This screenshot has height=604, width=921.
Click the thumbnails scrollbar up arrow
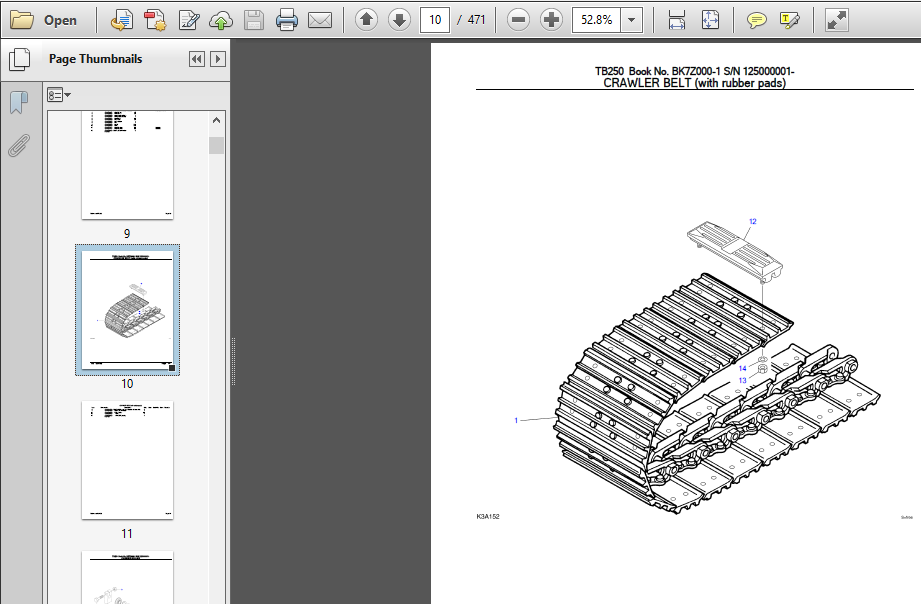pos(216,120)
